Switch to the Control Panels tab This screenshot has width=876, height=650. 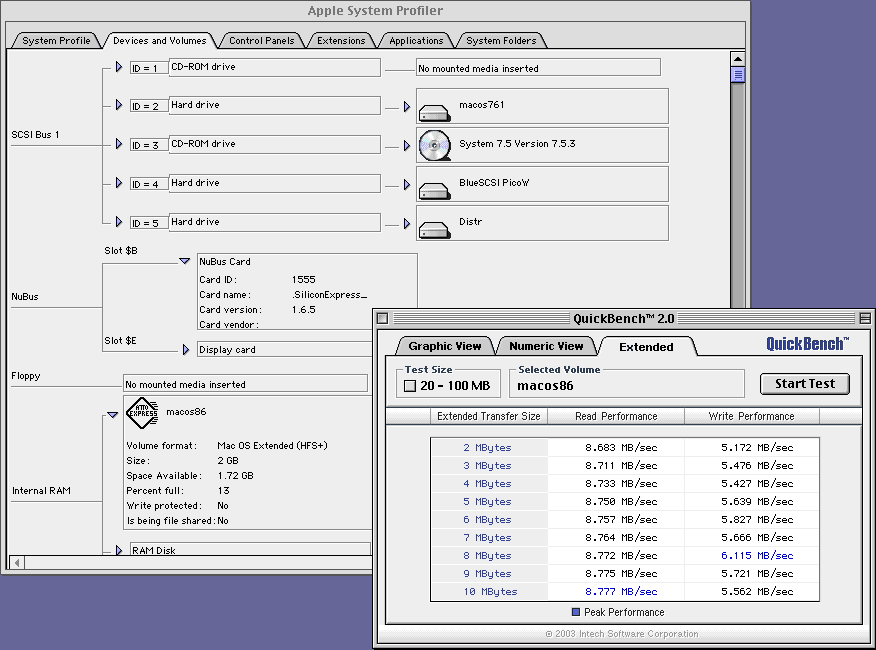pos(261,41)
